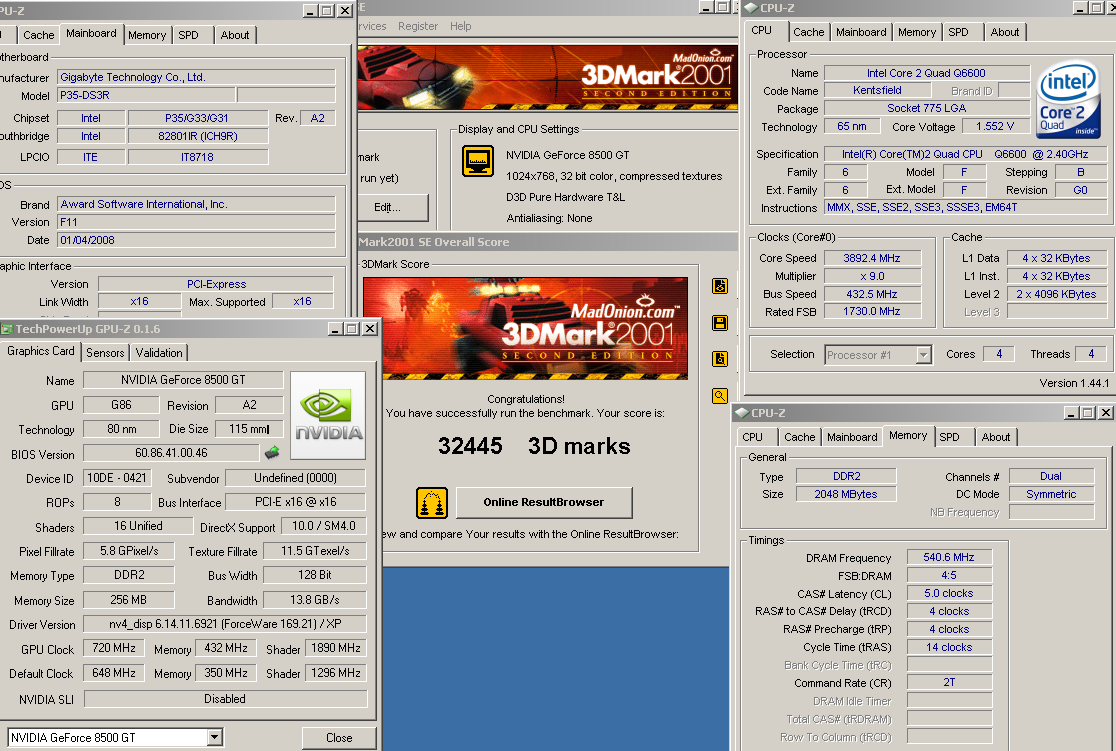Click the Level 2 cache 2 x 4096 KBytes
The height and width of the screenshot is (751, 1116).
click(x=1056, y=294)
